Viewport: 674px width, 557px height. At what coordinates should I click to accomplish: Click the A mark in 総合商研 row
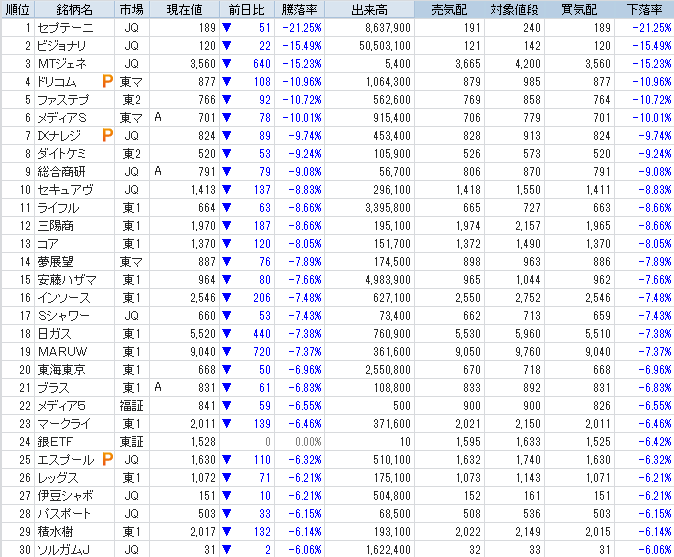158,171
